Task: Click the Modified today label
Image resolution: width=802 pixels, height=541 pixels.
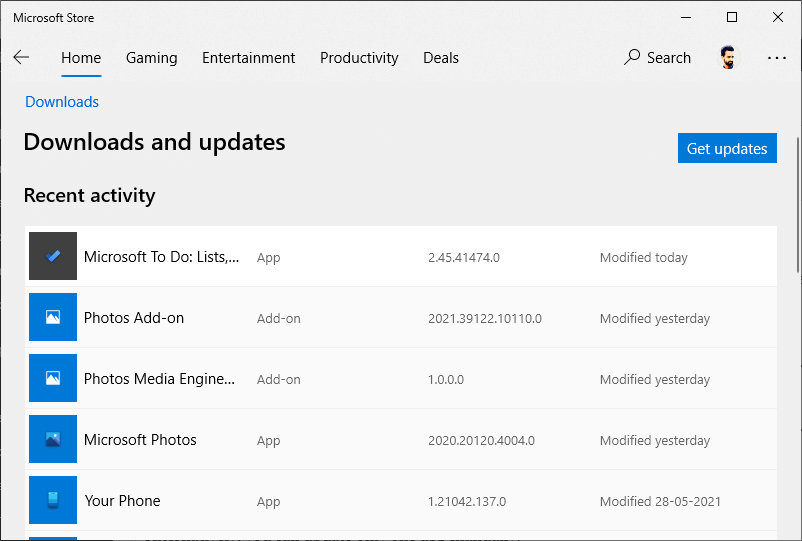Action: (x=643, y=257)
